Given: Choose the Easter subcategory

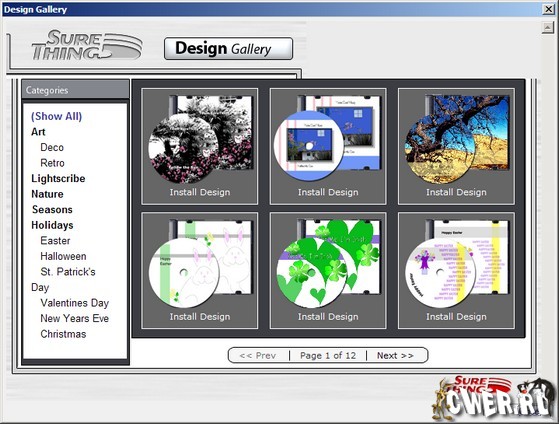Looking at the screenshot, I should point(55,241).
